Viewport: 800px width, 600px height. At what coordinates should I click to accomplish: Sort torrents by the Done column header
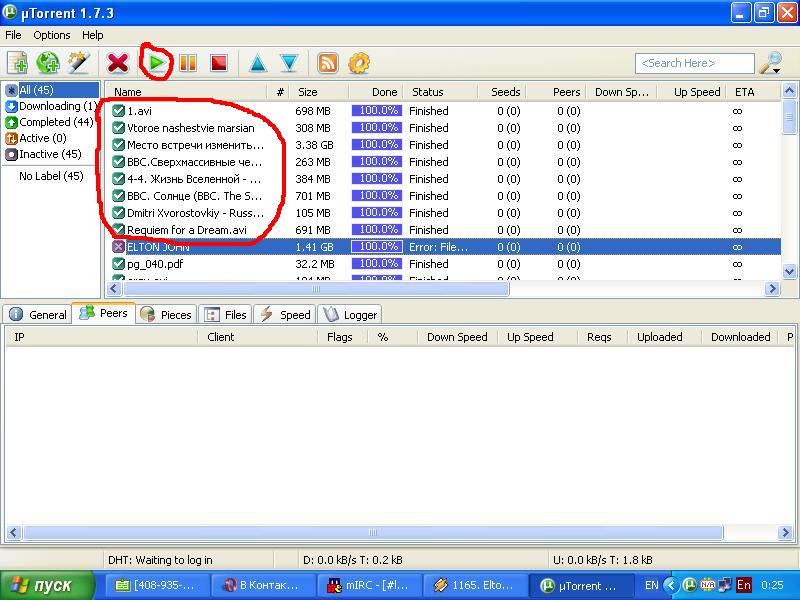376,92
